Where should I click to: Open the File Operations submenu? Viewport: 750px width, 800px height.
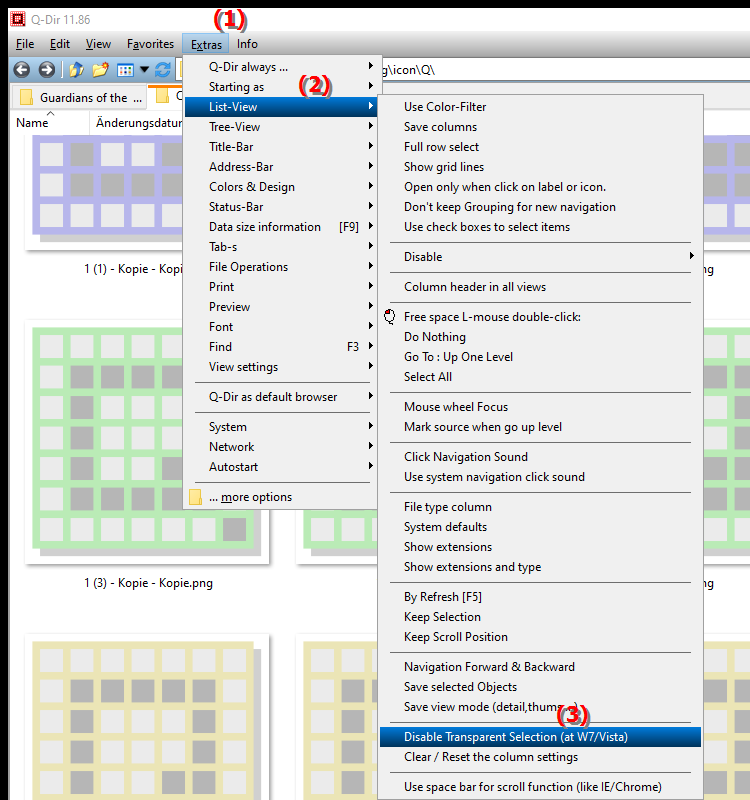tap(282, 267)
